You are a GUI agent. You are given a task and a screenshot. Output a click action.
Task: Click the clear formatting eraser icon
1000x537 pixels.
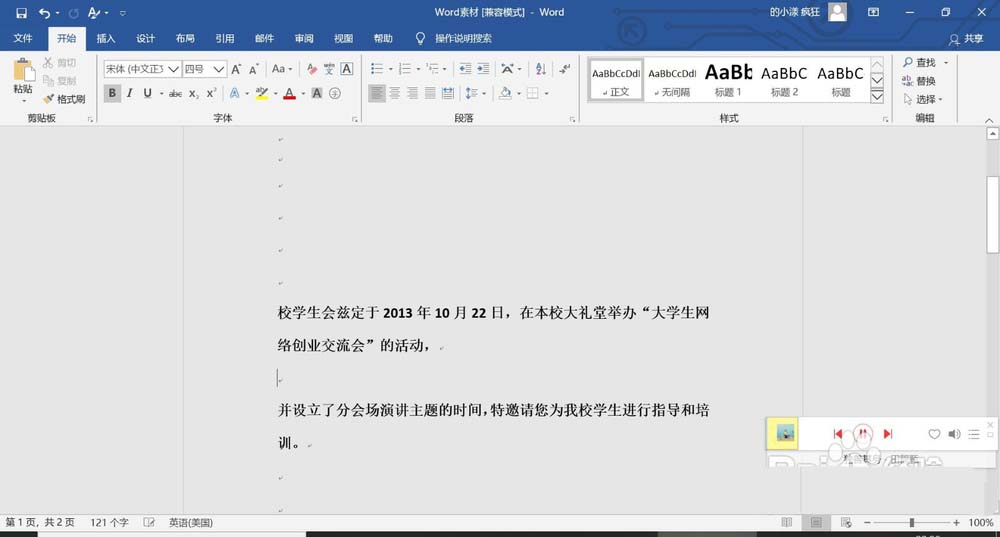pos(312,69)
